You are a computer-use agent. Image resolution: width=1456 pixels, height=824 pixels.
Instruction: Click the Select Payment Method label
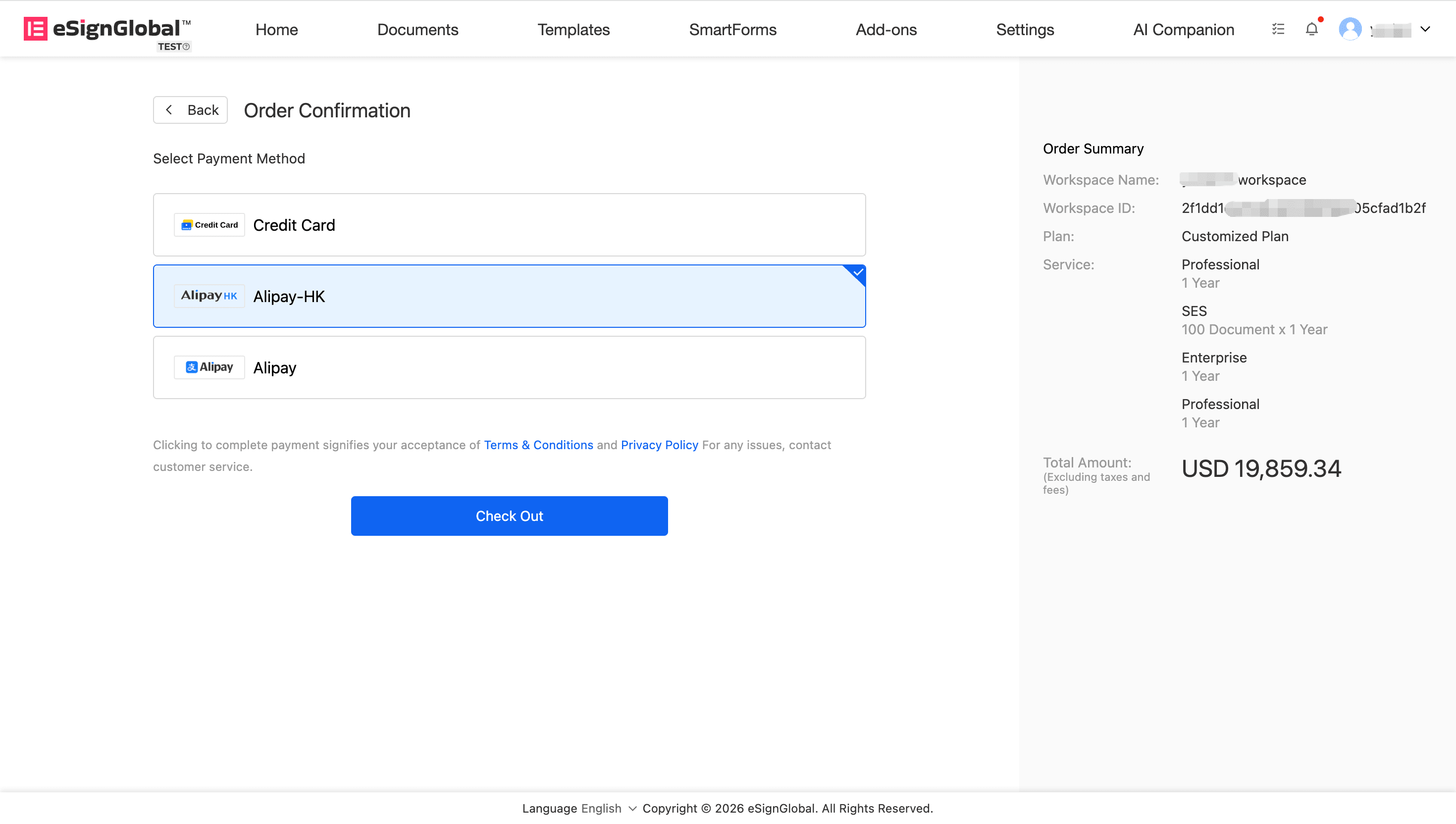tap(229, 158)
